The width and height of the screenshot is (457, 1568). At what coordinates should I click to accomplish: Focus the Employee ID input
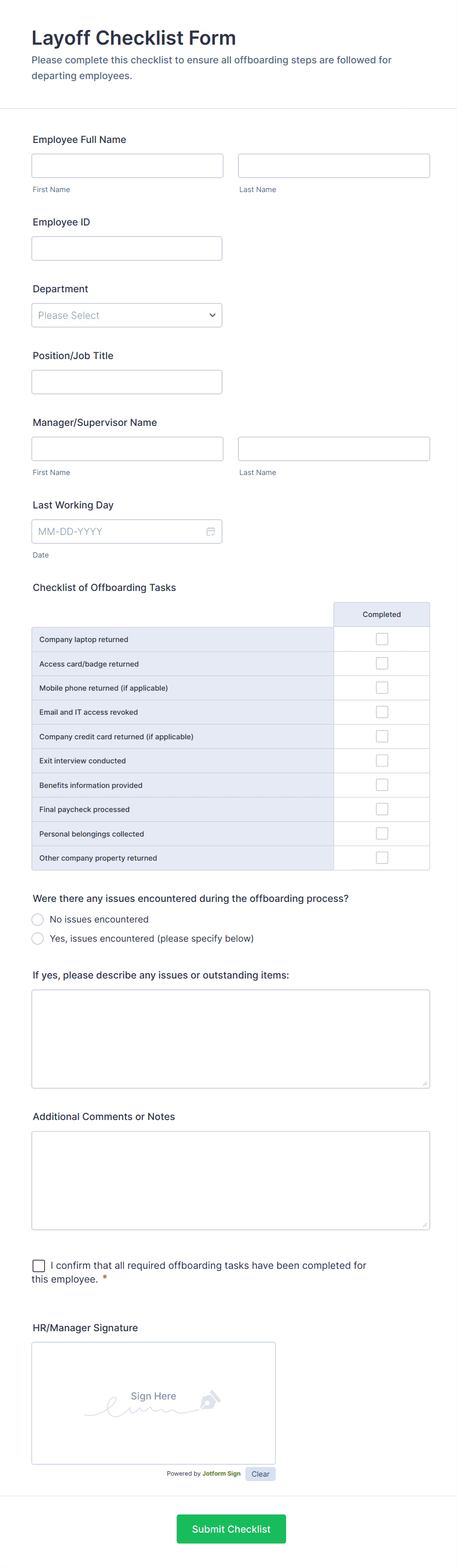pyautogui.click(x=127, y=249)
